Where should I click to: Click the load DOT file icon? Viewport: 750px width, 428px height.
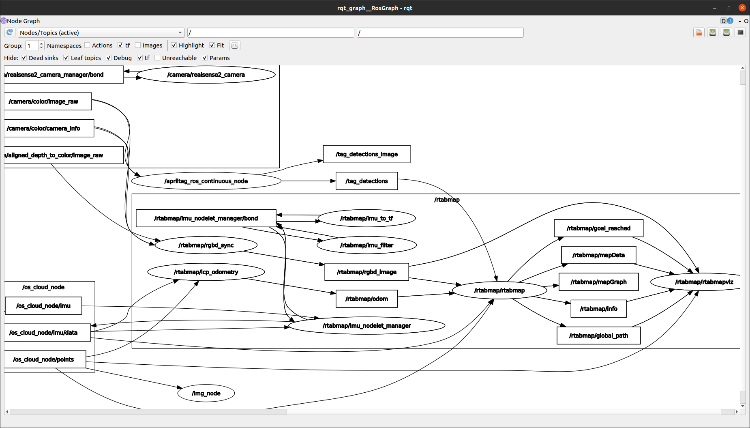(698, 32)
